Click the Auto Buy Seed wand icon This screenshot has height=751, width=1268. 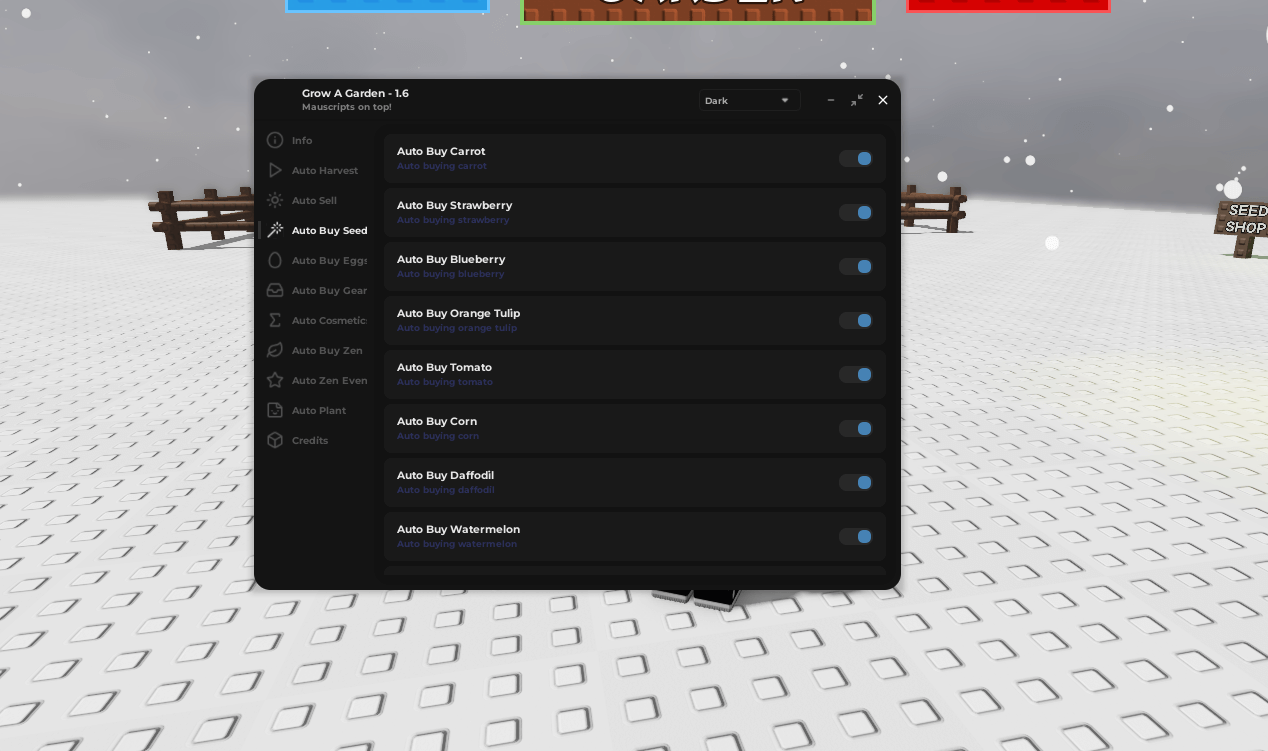tap(275, 230)
